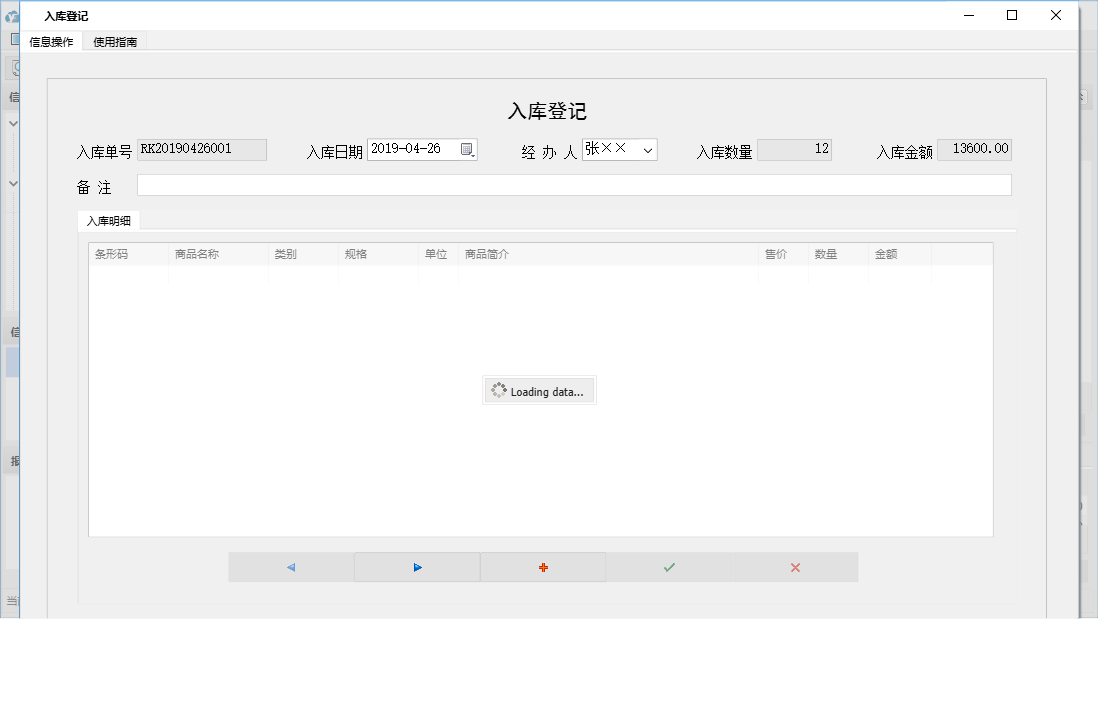Switch to the 使用指南 tab
Viewport: 1098px width, 715px height.
[x=114, y=42]
